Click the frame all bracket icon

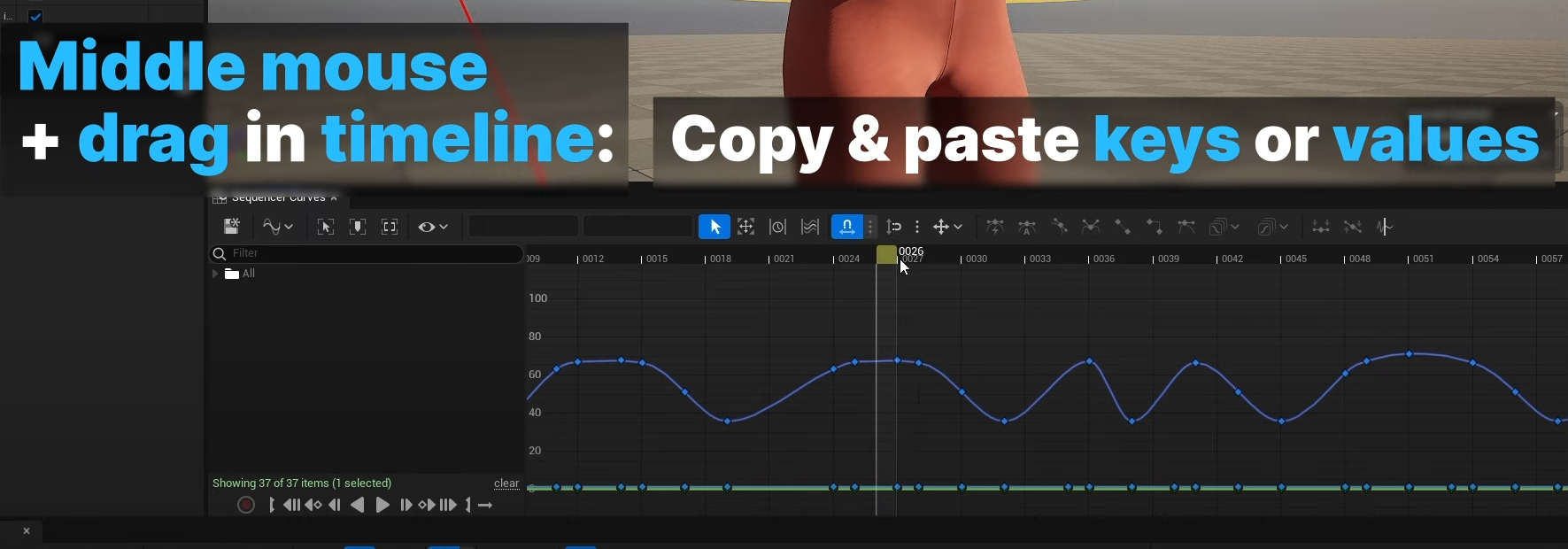tap(390, 227)
